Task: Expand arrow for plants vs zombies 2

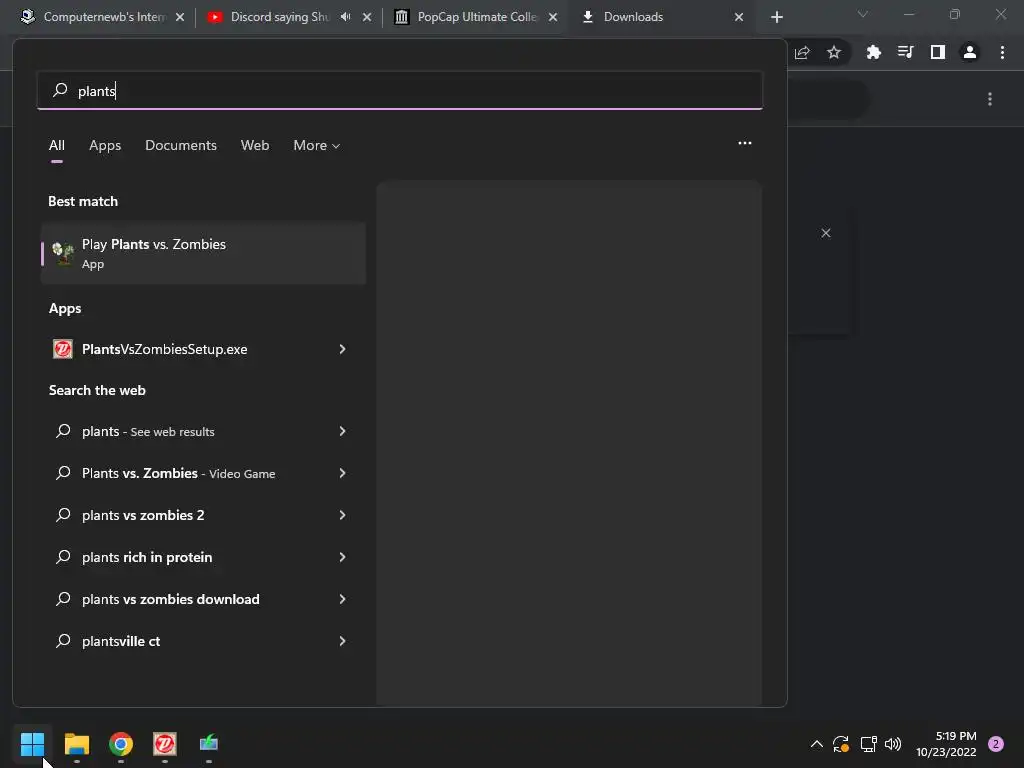Action: [x=342, y=515]
